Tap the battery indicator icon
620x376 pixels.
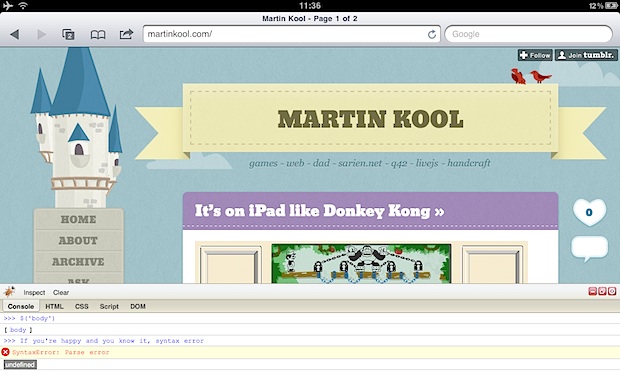click(611, 6)
